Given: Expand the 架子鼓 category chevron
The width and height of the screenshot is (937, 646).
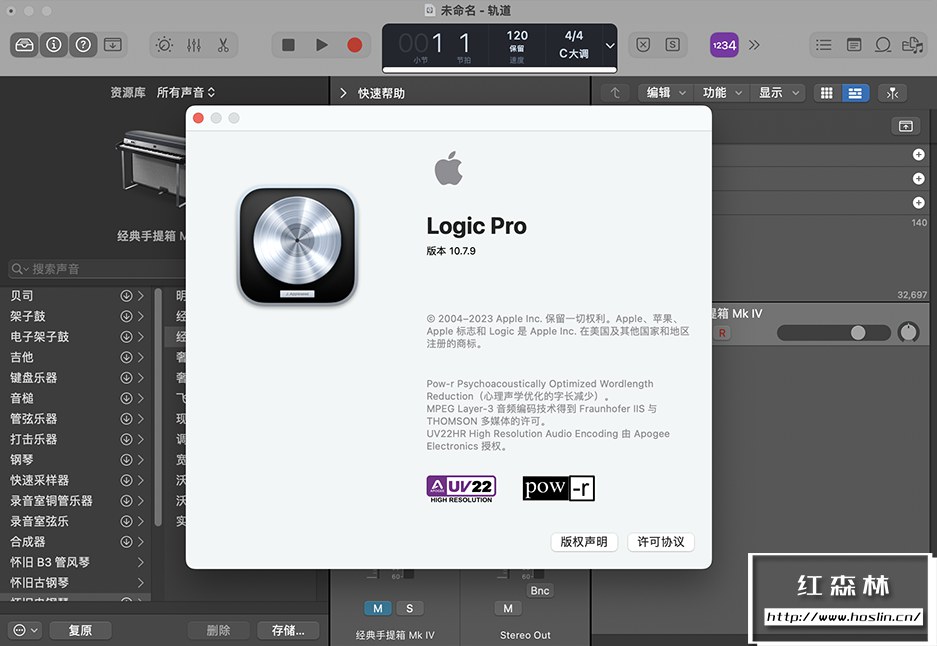Looking at the screenshot, I should [x=141, y=316].
